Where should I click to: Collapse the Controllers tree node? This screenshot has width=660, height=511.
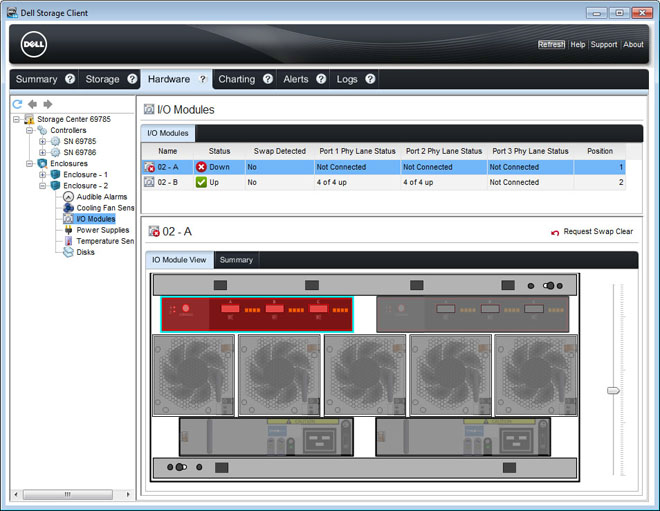(30, 130)
